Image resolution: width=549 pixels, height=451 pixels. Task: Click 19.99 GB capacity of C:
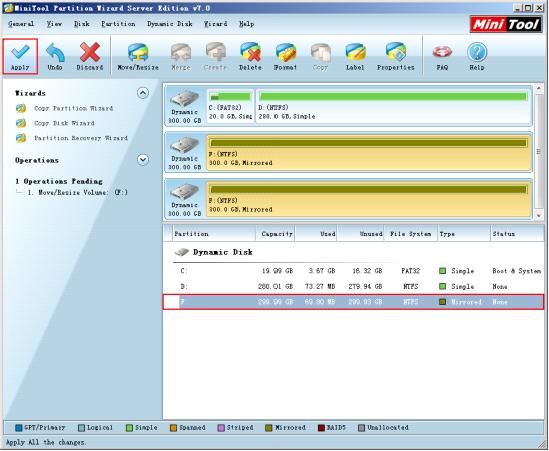point(277,271)
